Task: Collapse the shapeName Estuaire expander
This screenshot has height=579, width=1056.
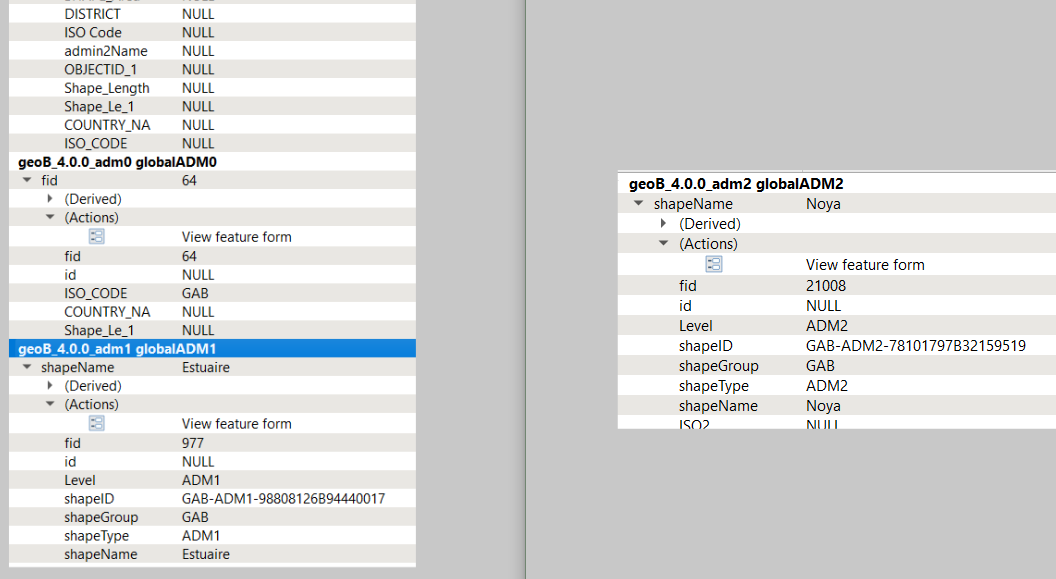Action: click(27, 367)
